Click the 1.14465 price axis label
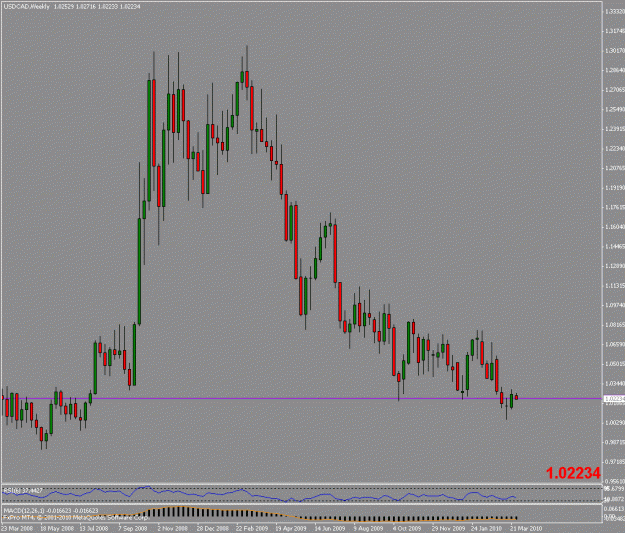 [x=615, y=246]
